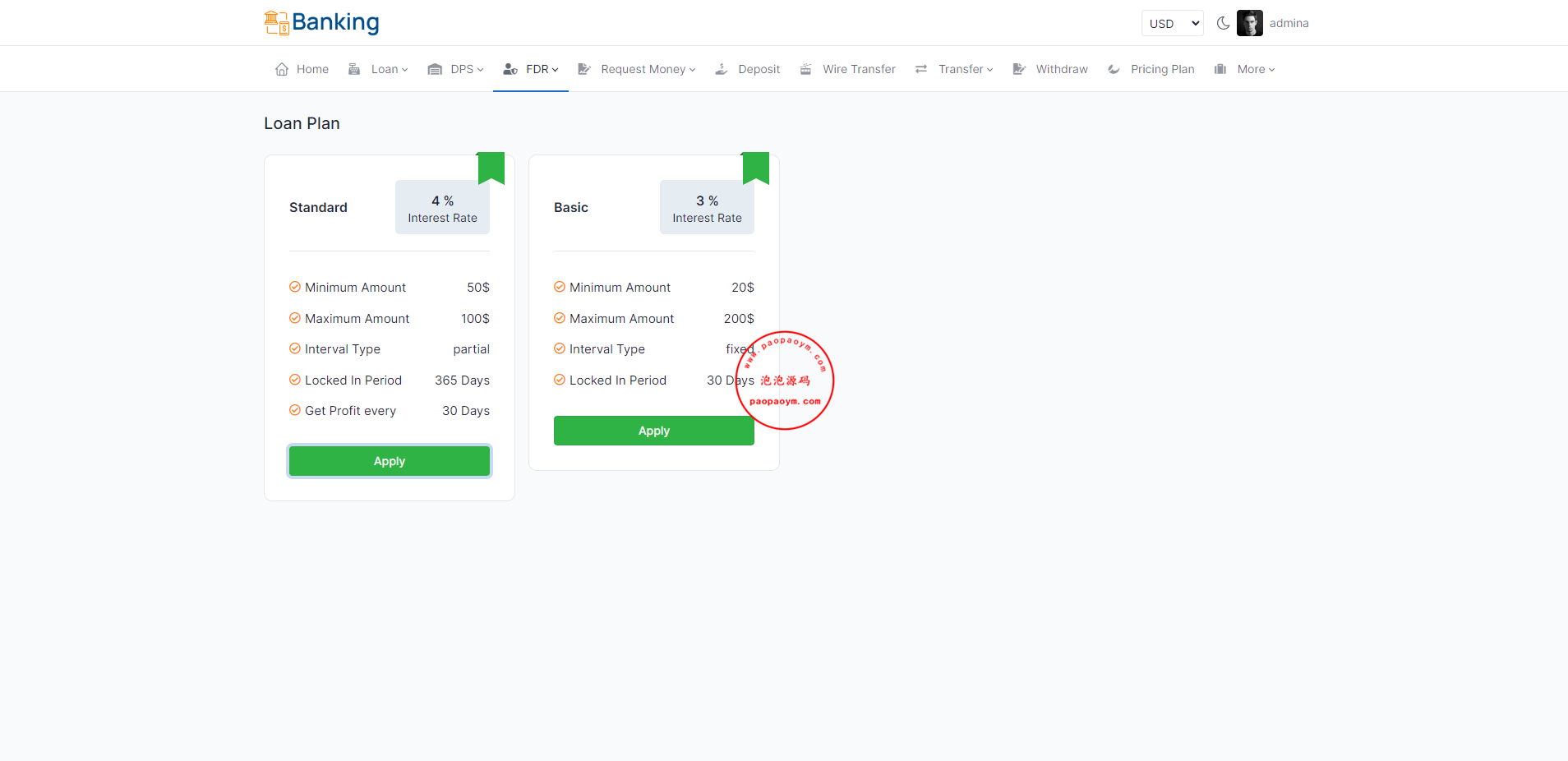
Task: Click the Withdraw icon in navbar
Action: [1019, 69]
